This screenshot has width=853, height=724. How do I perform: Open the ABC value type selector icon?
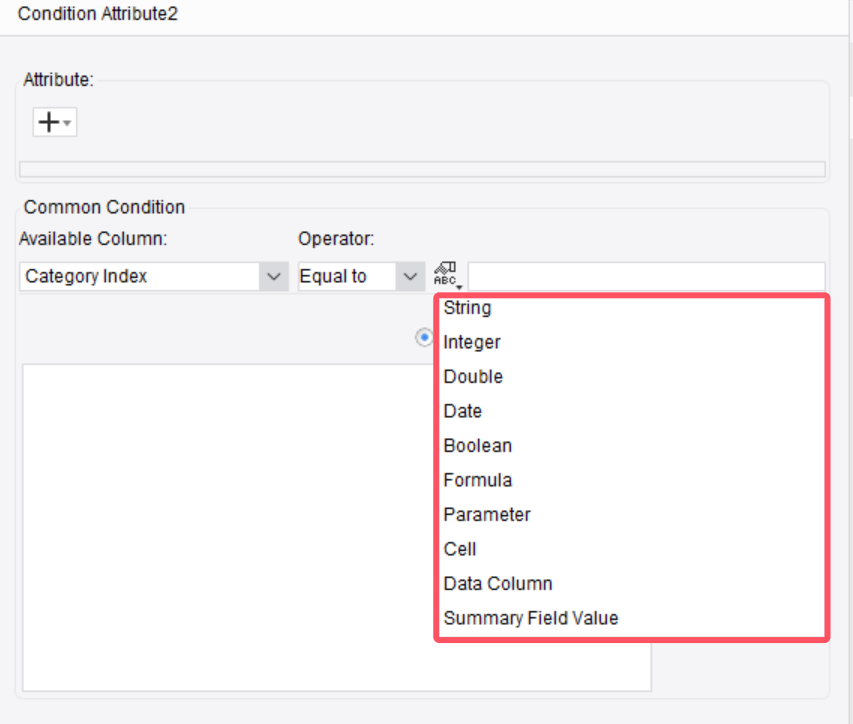tap(447, 275)
